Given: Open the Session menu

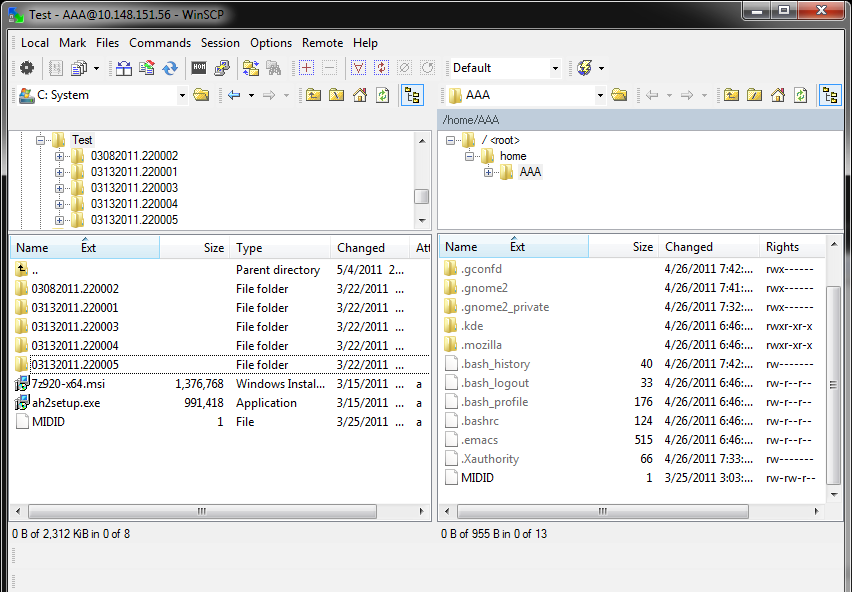Looking at the screenshot, I should (220, 43).
